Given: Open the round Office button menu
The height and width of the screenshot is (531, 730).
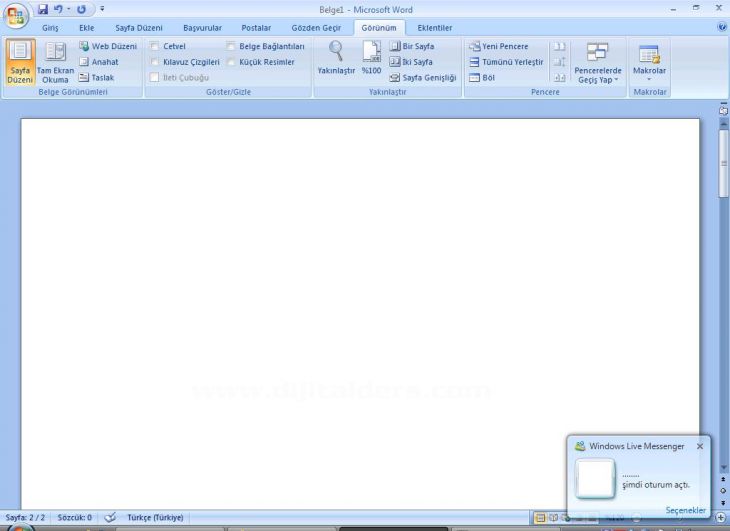Looking at the screenshot, I should (16, 15).
